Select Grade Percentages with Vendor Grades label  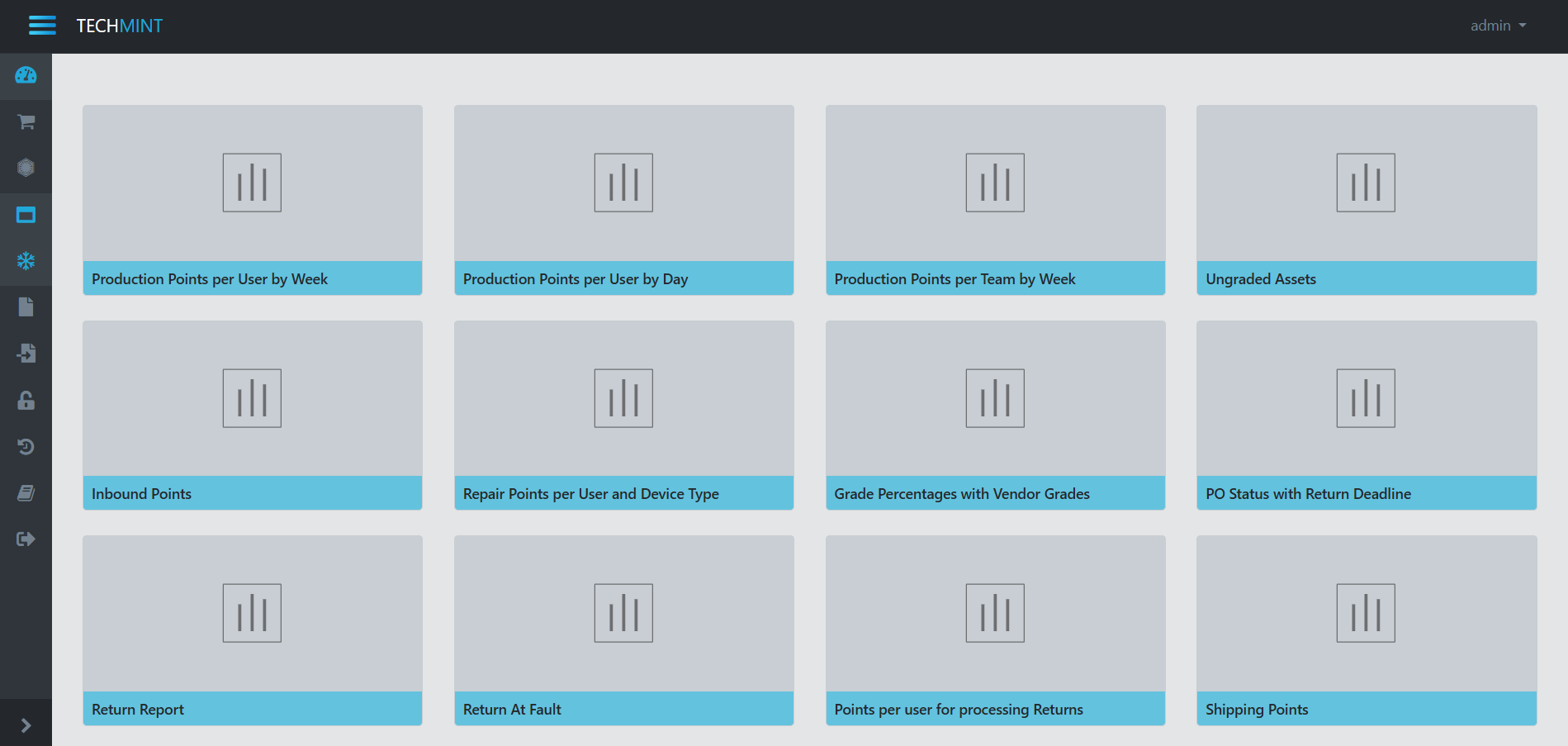coord(962,494)
